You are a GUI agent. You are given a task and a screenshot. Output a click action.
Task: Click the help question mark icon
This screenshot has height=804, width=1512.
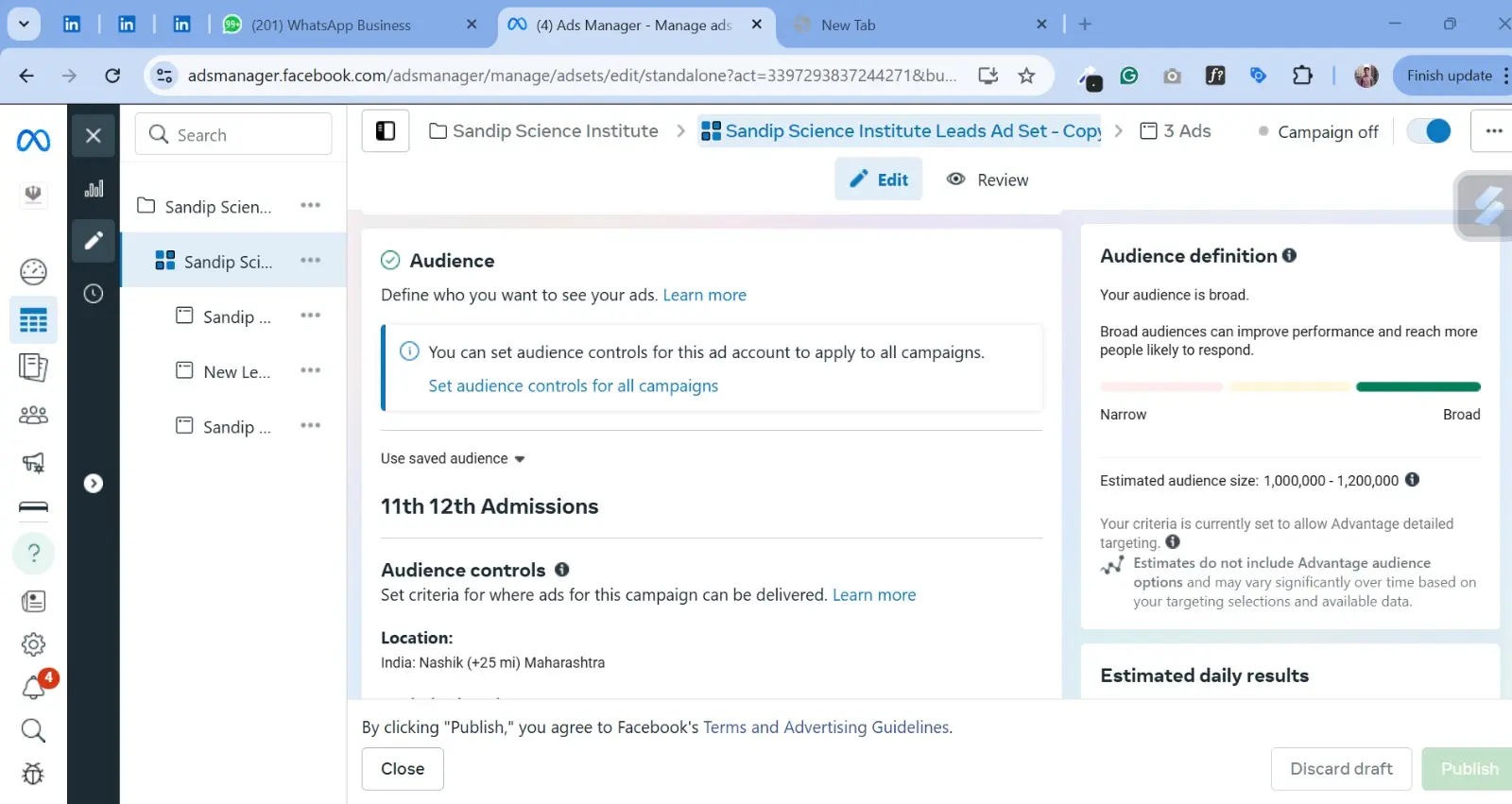[33, 553]
